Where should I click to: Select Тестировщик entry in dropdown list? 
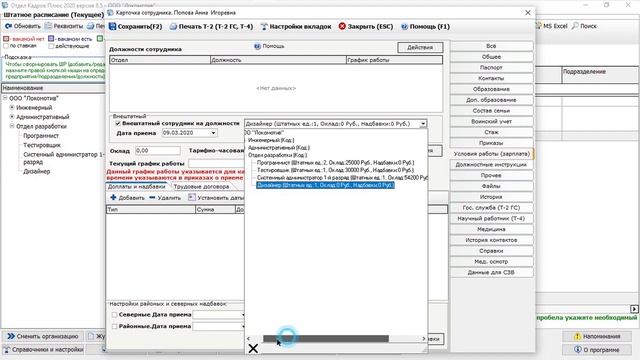336,170
